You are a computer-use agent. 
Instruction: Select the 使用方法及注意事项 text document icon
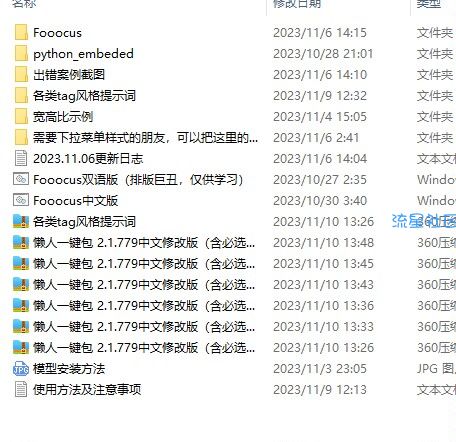21,389
